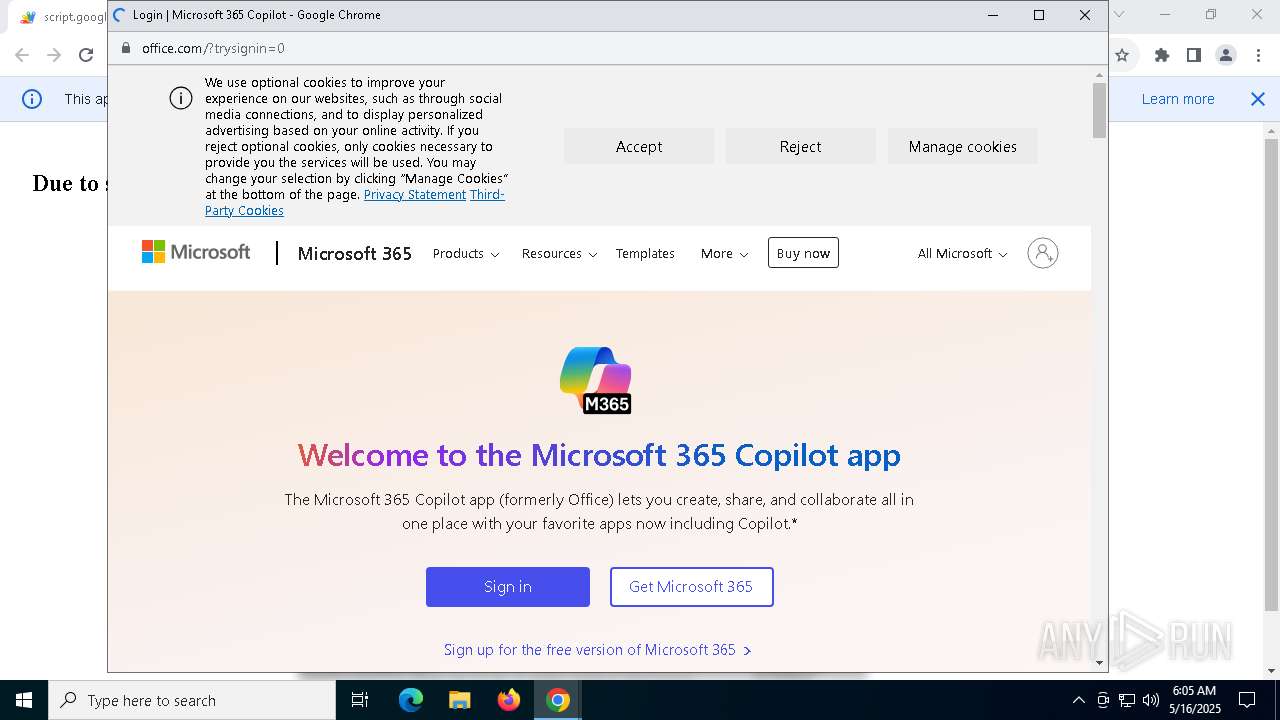The image size is (1280, 720).
Task: Expand the All Microsoft dropdown
Action: click(962, 254)
